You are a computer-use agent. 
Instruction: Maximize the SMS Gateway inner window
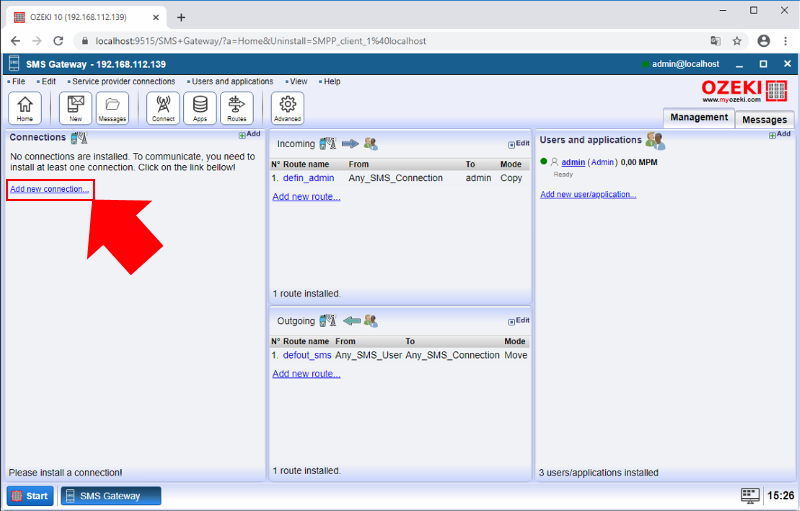pyautogui.click(x=763, y=64)
